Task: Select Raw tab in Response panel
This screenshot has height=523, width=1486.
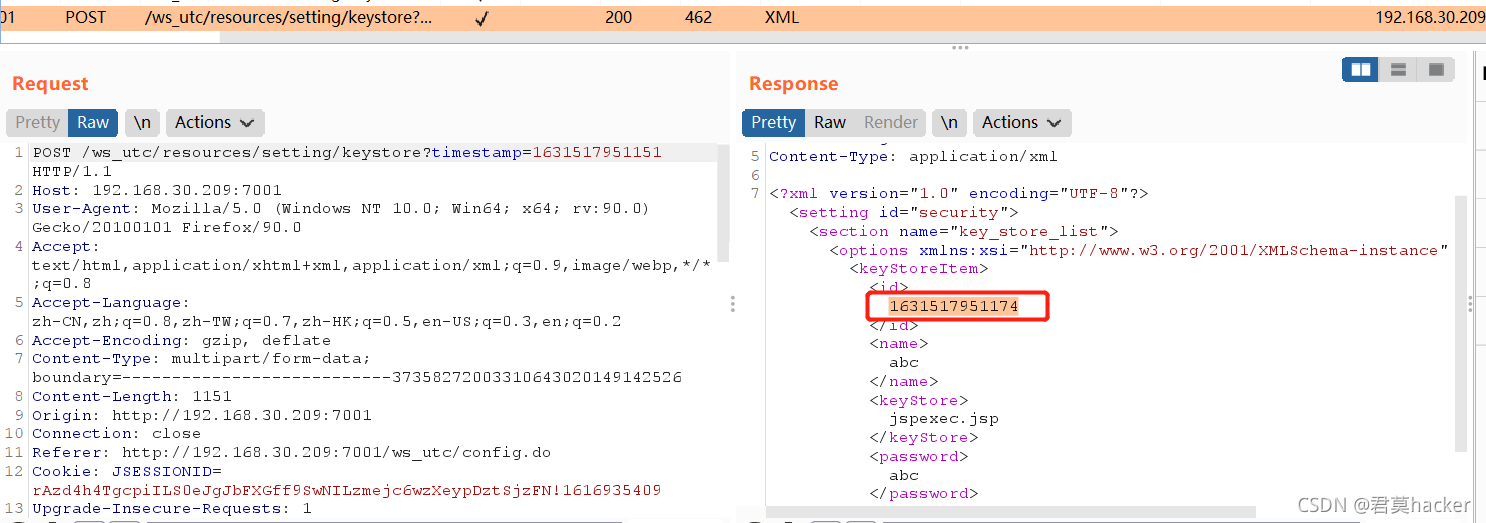Action: 830,122
